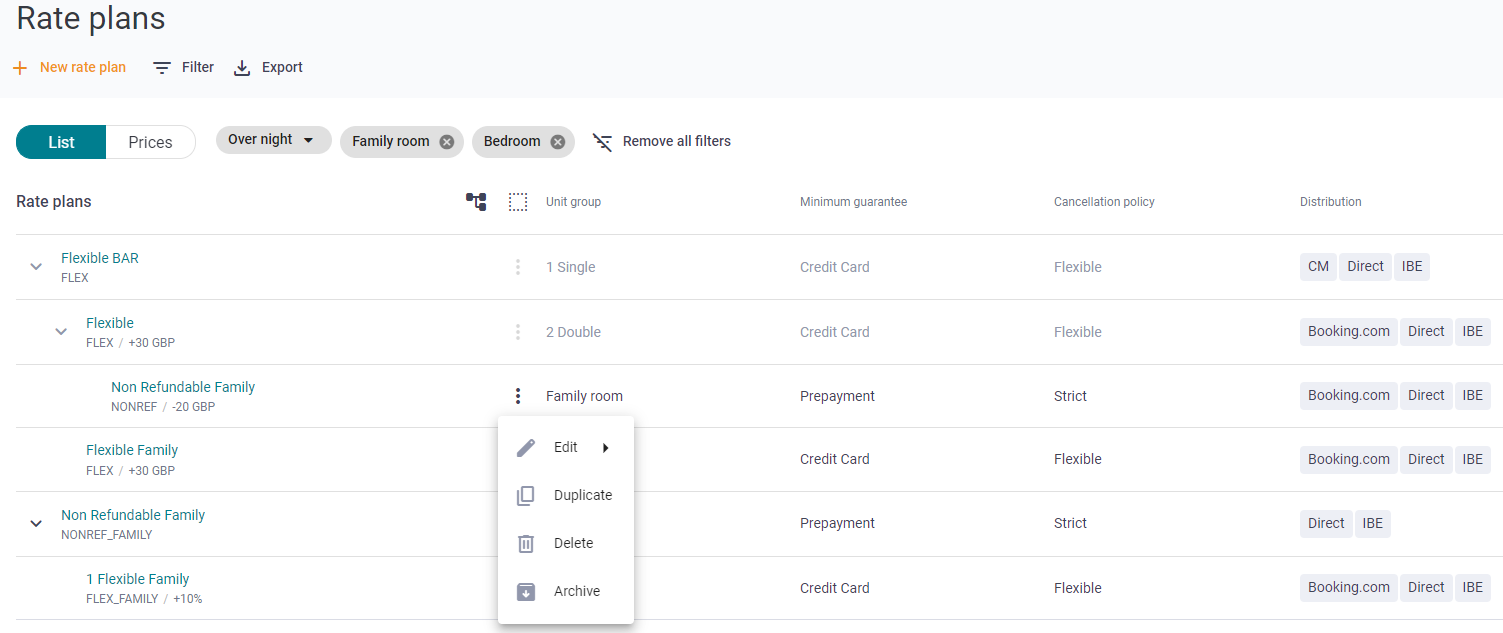
Task: Export the rate plans list
Action: click(x=268, y=68)
